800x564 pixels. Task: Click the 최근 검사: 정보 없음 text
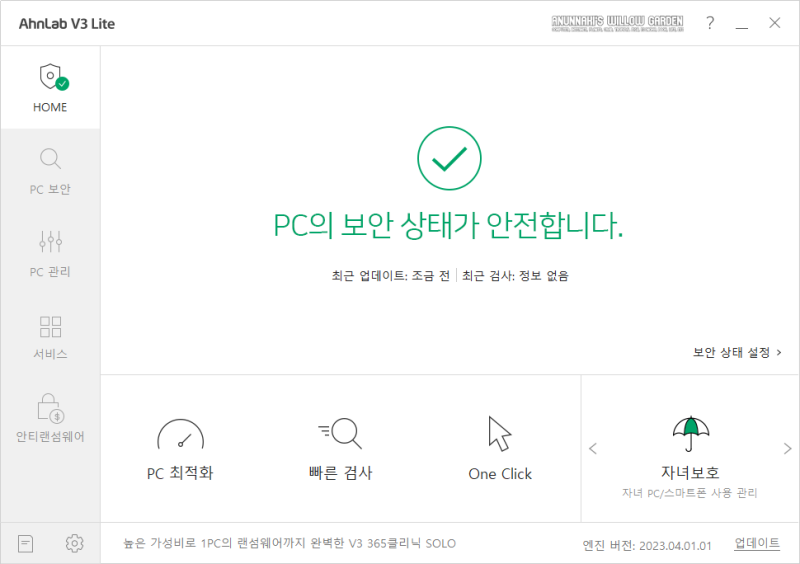pos(515,276)
